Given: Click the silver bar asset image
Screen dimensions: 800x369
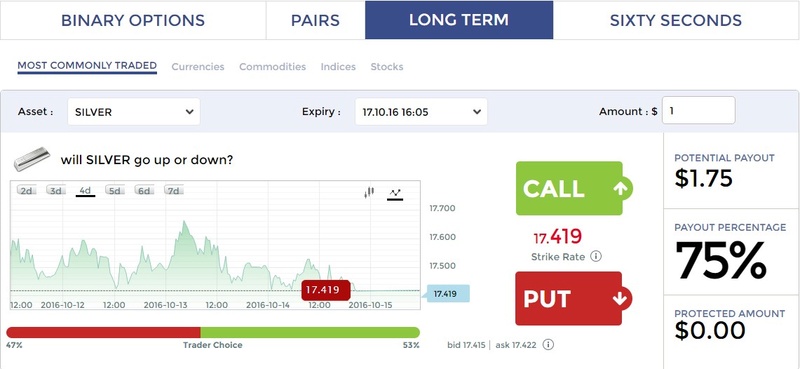Looking at the screenshot, I should pyautogui.click(x=32, y=159).
